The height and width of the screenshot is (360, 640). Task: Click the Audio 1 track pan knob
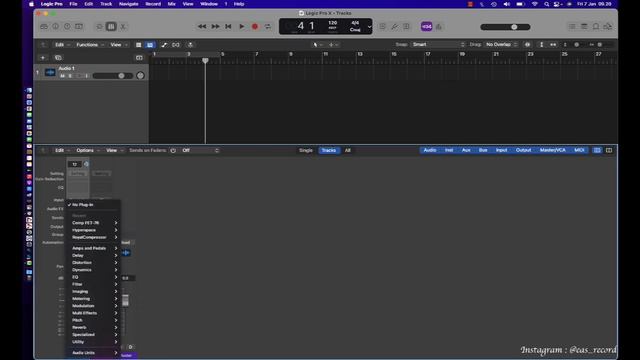140,76
